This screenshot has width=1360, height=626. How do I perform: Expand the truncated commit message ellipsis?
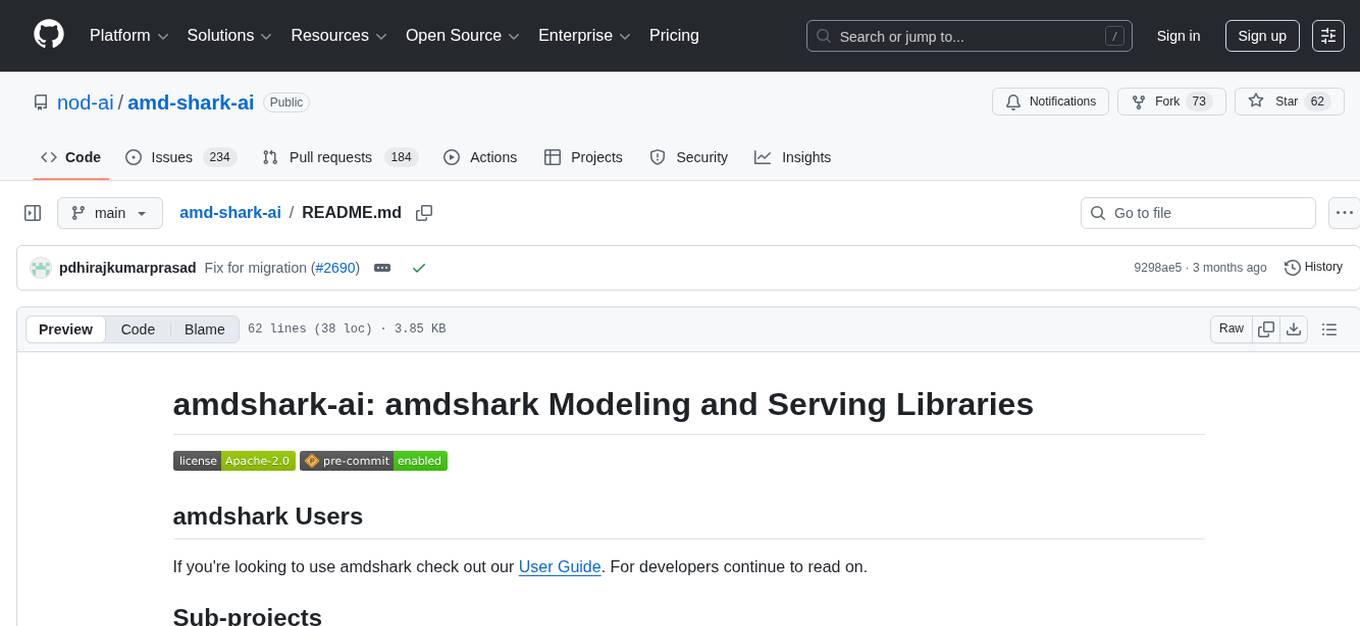[382, 267]
